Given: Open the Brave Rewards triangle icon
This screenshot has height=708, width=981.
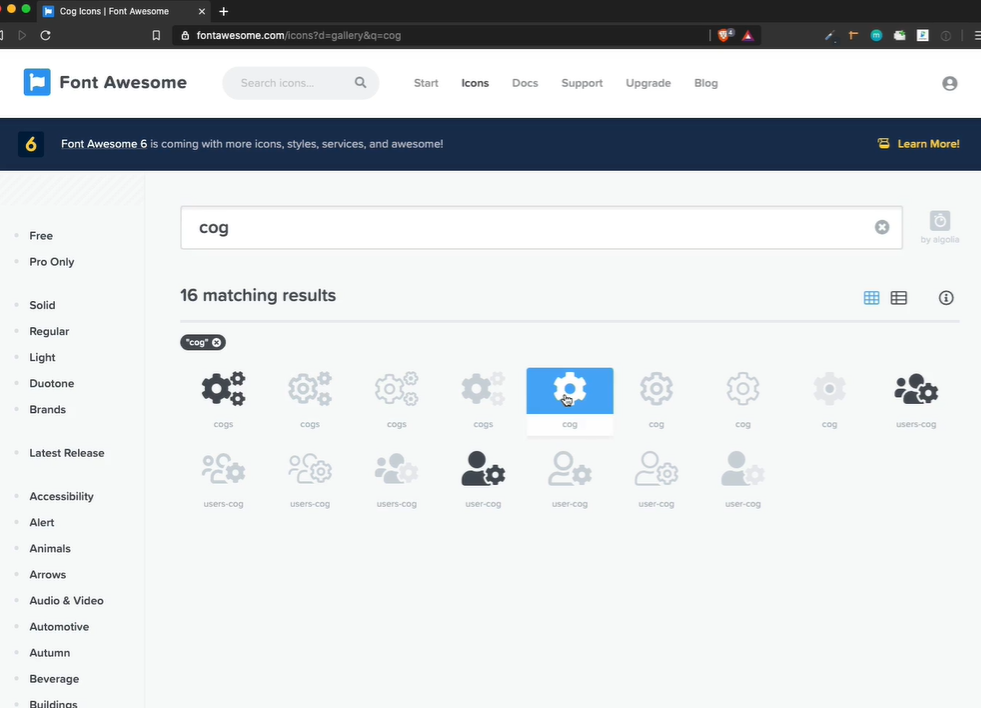Looking at the screenshot, I should tap(748, 36).
